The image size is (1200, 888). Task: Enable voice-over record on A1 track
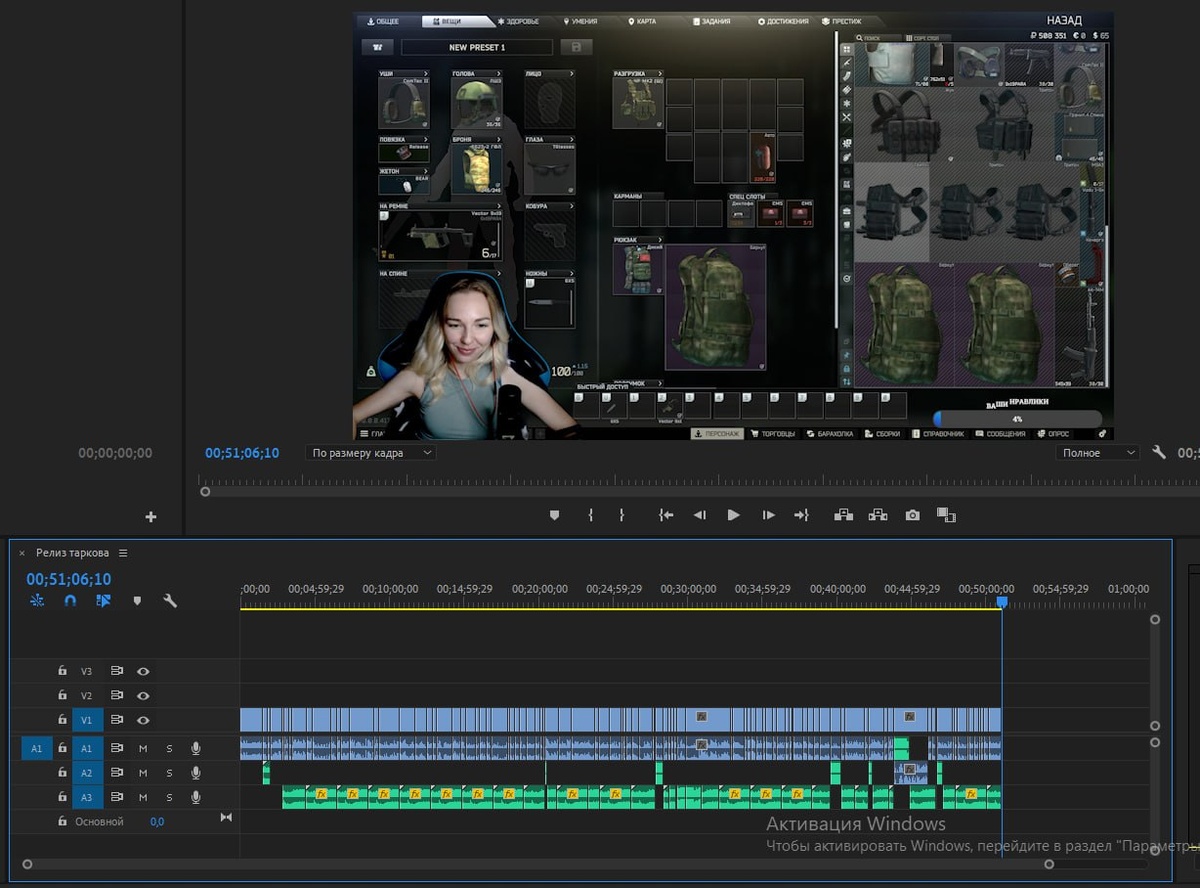tap(196, 748)
